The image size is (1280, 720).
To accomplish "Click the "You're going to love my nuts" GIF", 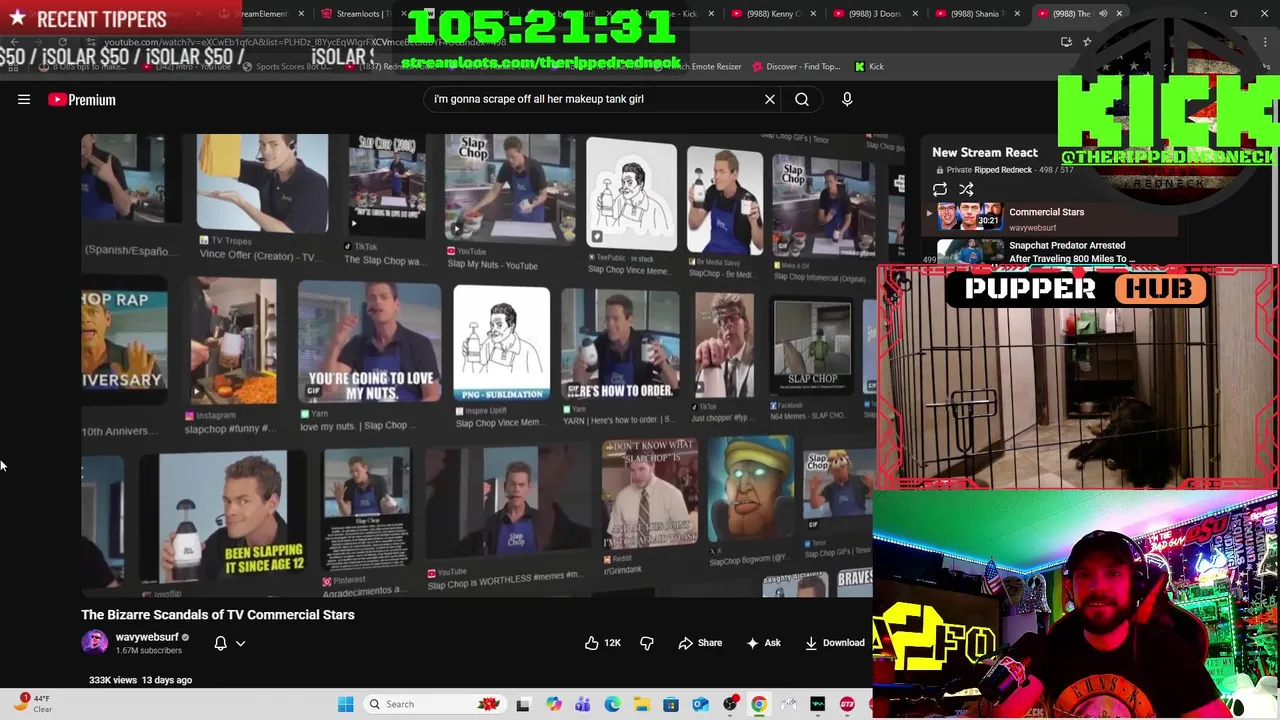I will pos(369,343).
